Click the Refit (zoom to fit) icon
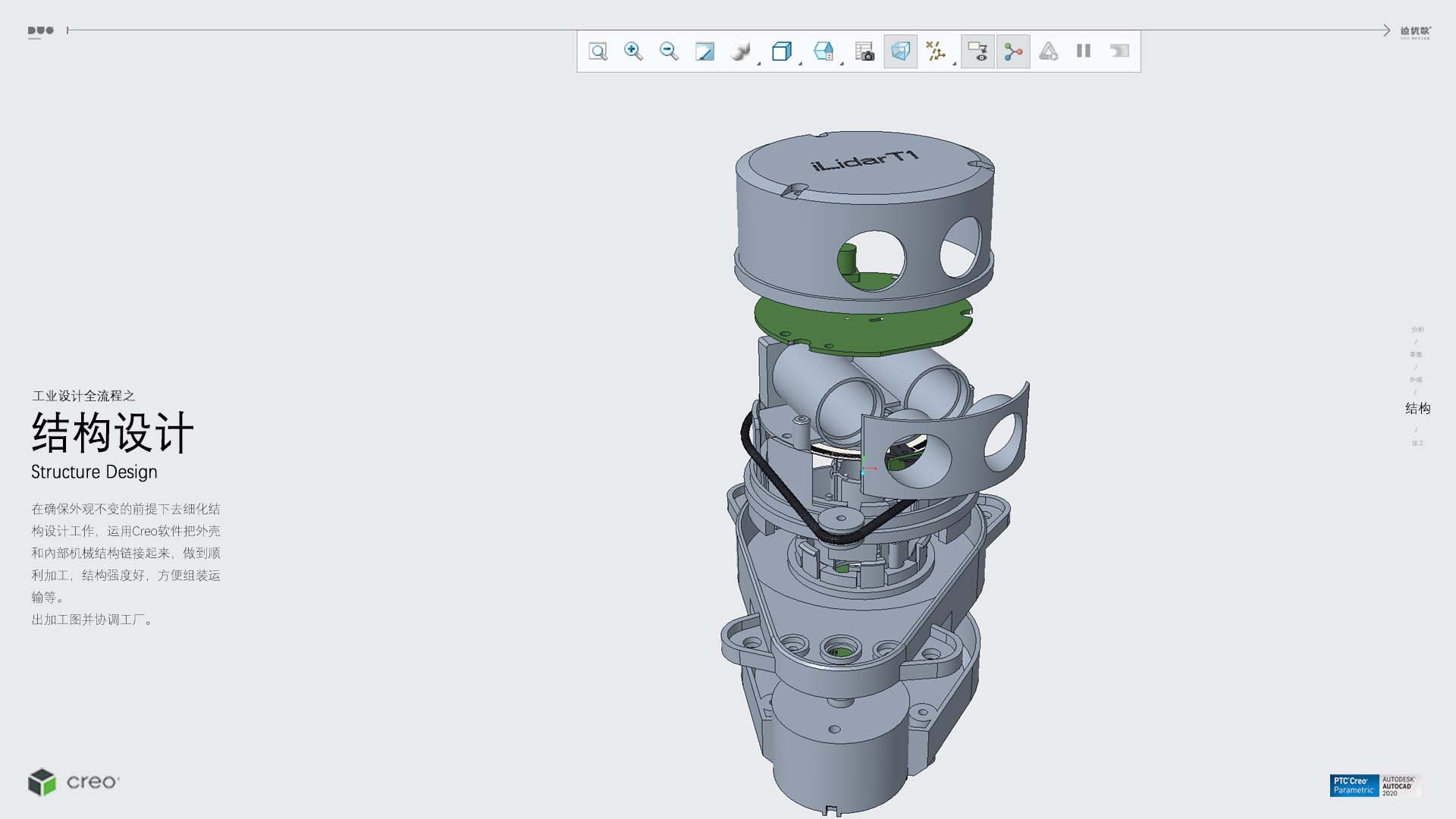Image resolution: width=1456 pixels, height=819 pixels. pos(598,52)
